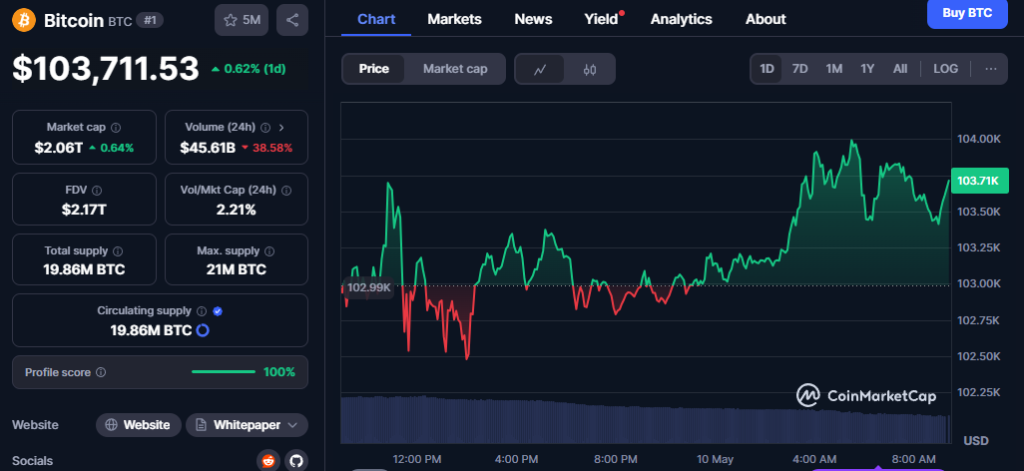
Task: Open the info icon beside Market cap
Action: tap(116, 127)
